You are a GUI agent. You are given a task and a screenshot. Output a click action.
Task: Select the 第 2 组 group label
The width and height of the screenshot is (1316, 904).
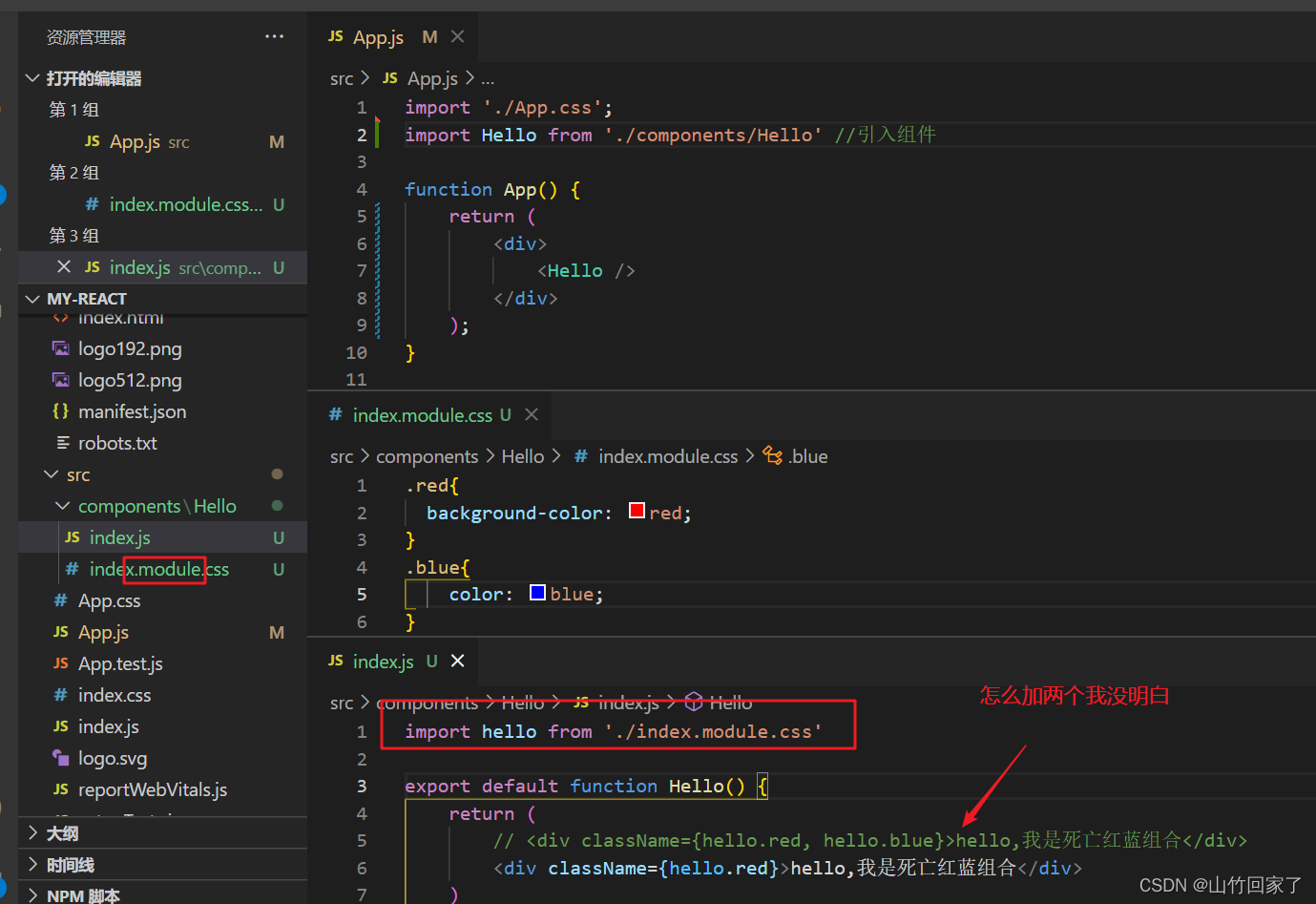(74, 173)
